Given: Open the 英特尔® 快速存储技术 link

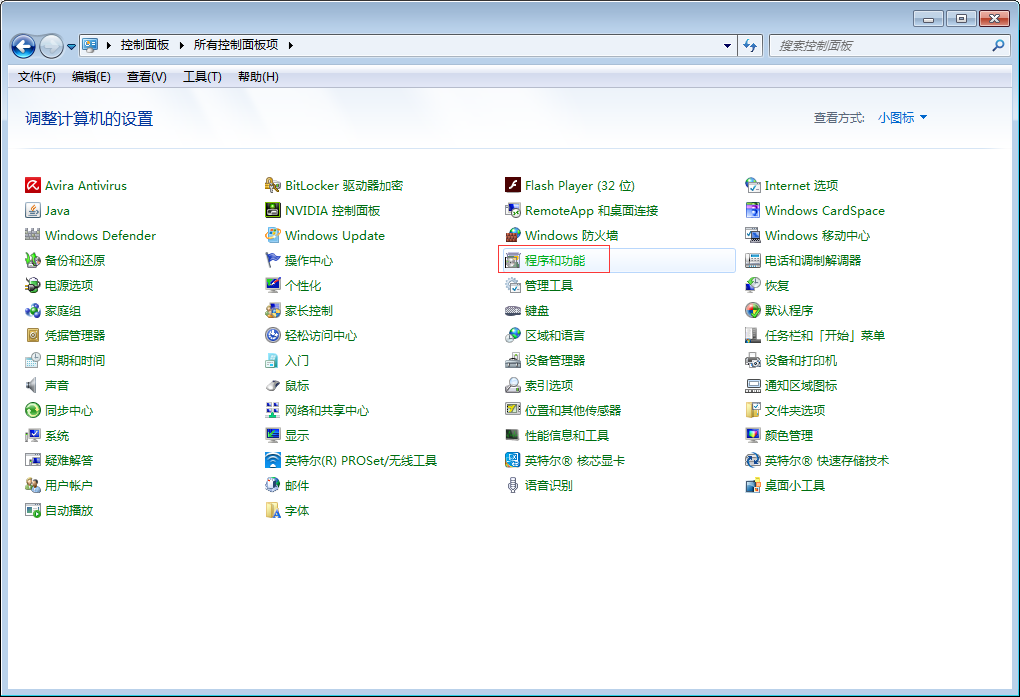Looking at the screenshot, I should [827, 461].
